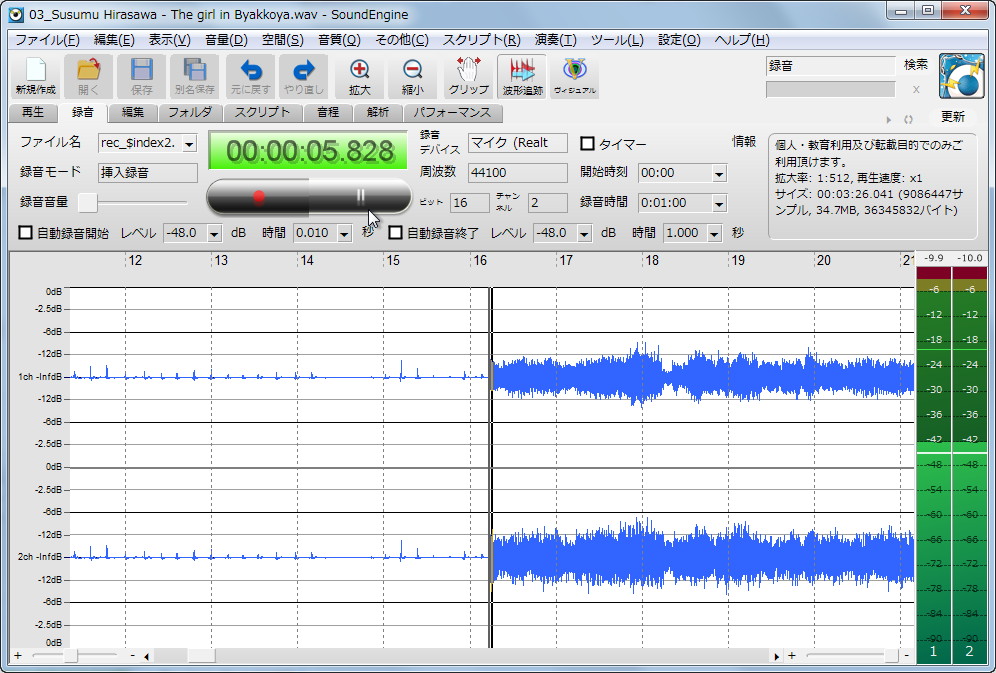Click the waveform horizontal scrollbar thumb
996x673 pixels.
click(202, 656)
